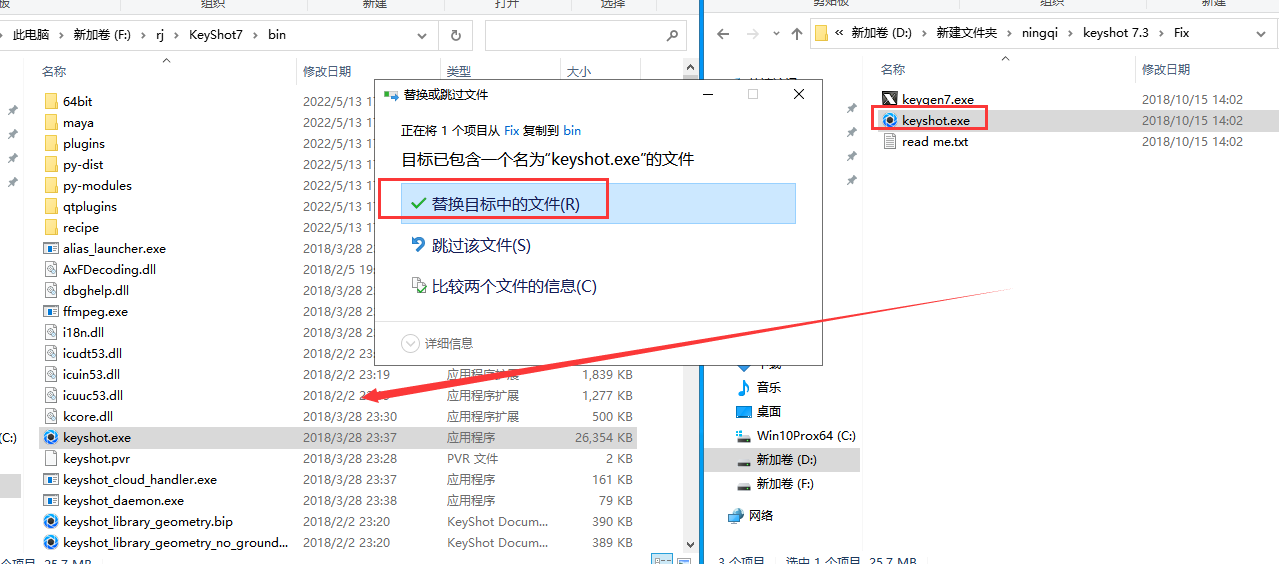Viewport: 1279px width, 564px height.
Task: Select the keyshot_library_geometry.bip icon
Action: (x=52, y=521)
